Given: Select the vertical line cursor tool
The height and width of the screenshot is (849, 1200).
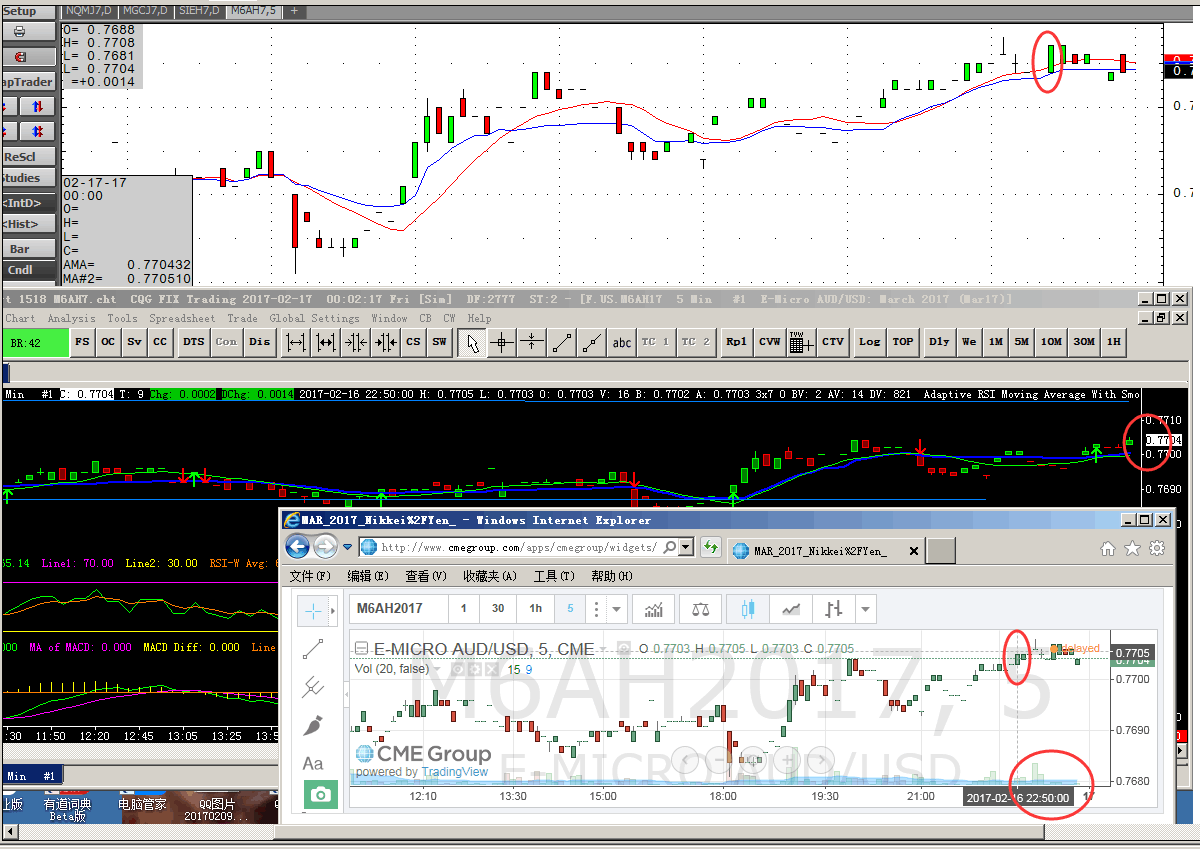Looking at the screenshot, I should (532, 342).
